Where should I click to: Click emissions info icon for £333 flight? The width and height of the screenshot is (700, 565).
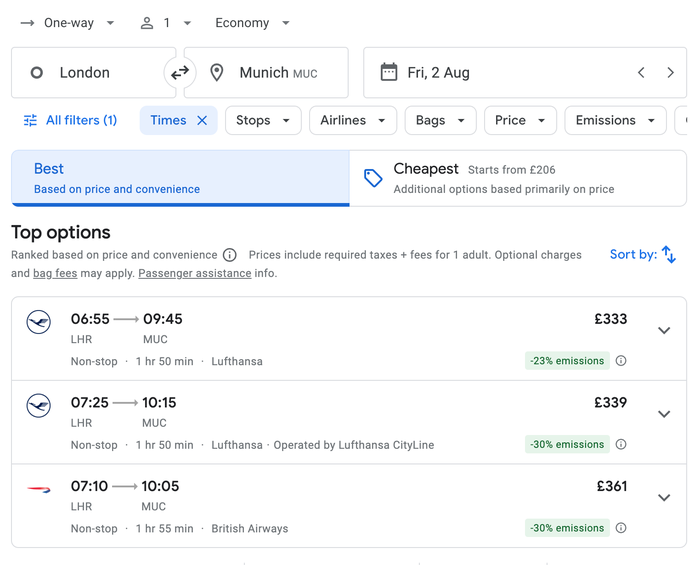pyautogui.click(x=621, y=361)
